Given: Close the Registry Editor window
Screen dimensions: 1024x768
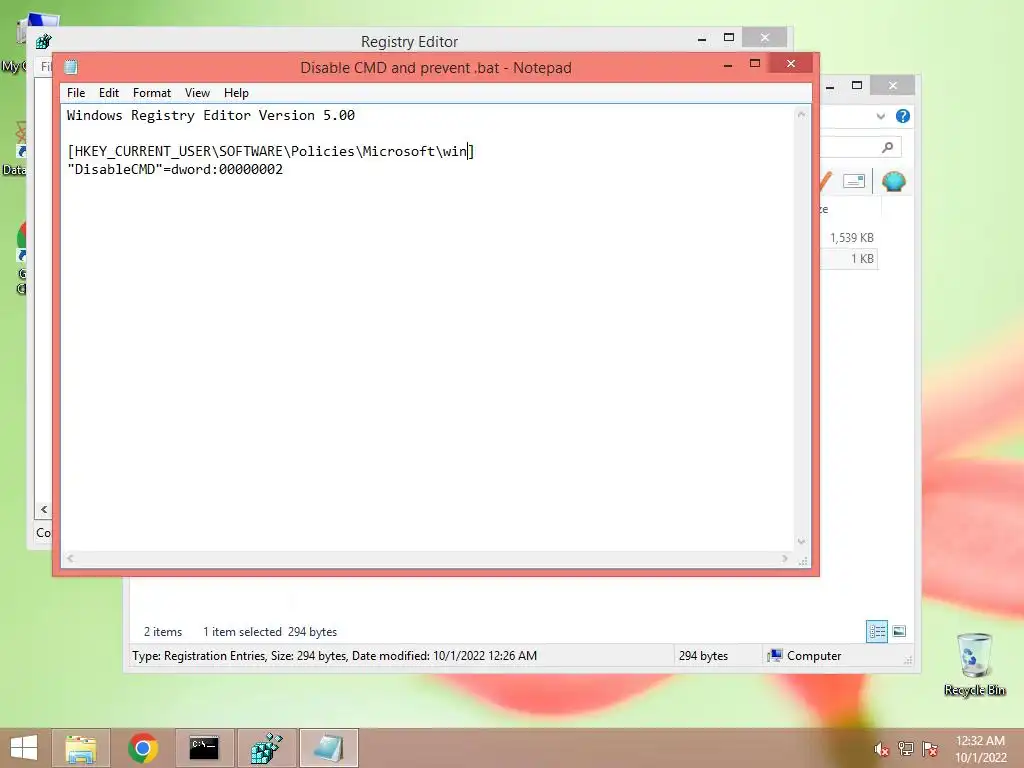Looking at the screenshot, I should [x=765, y=38].
